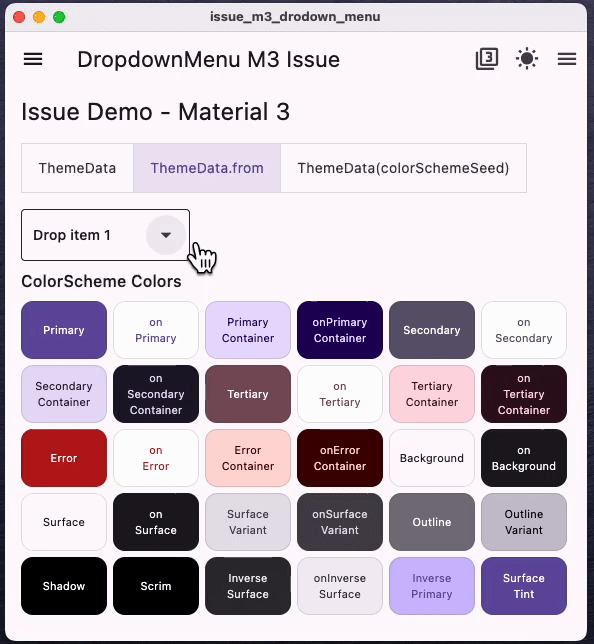Click the Inverse Primary swatch
The width and height of the screenshot is (594, 644).
click(432, 586)
